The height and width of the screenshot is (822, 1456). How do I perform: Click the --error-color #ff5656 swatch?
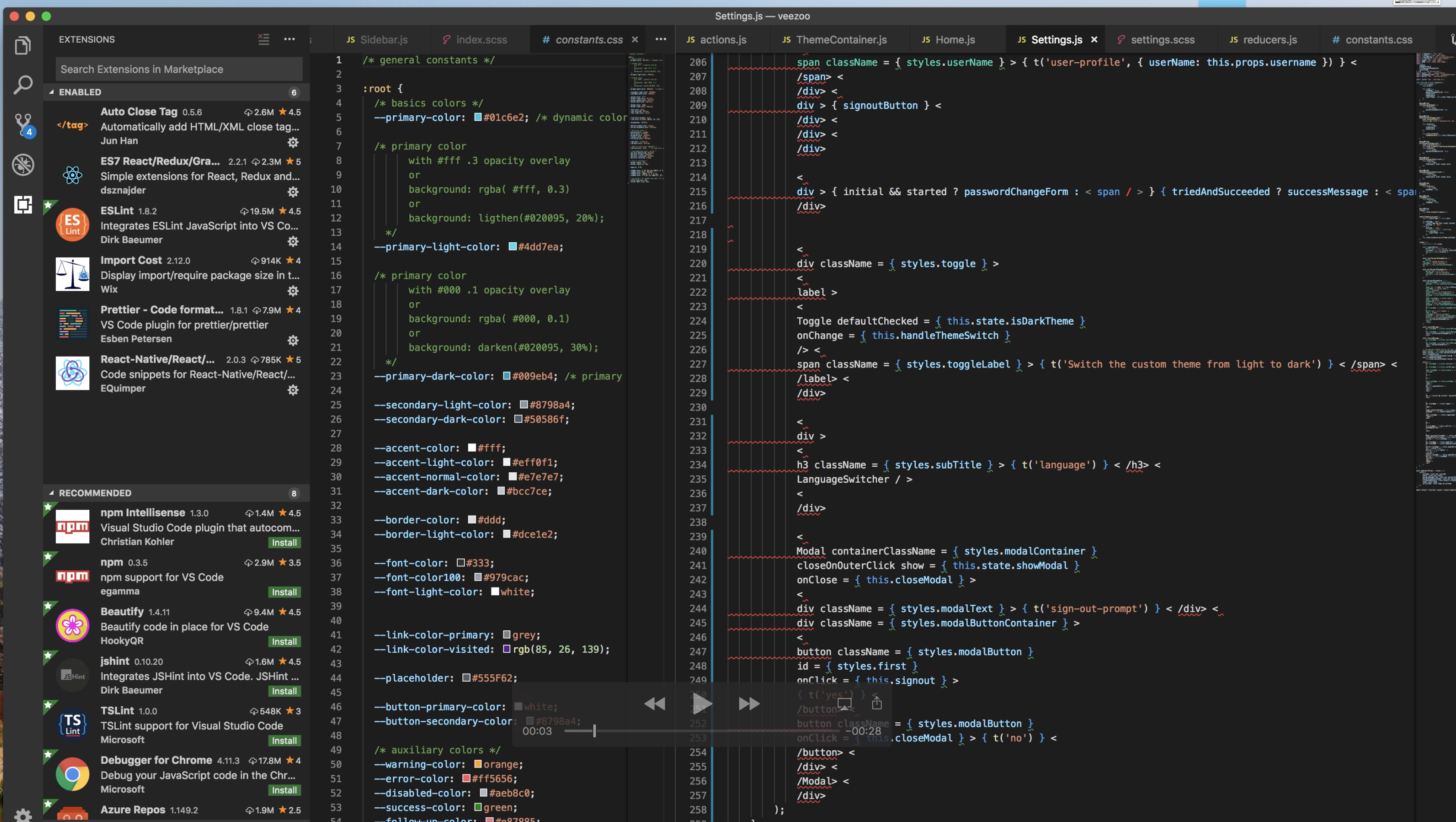(466, 778)
